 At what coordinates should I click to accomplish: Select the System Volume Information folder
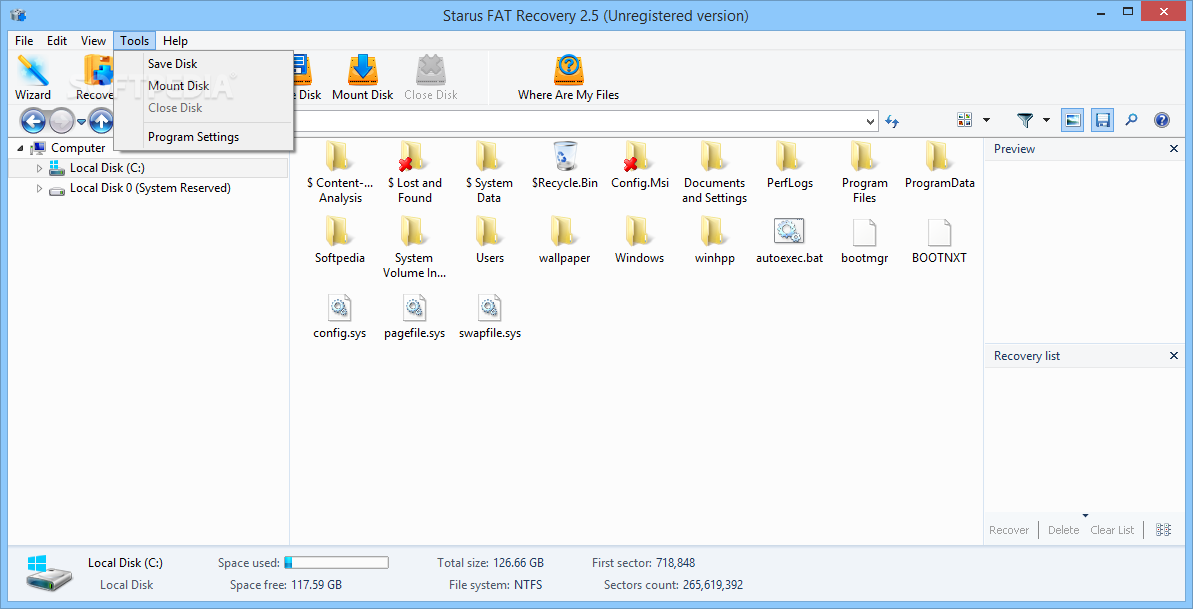415,248
